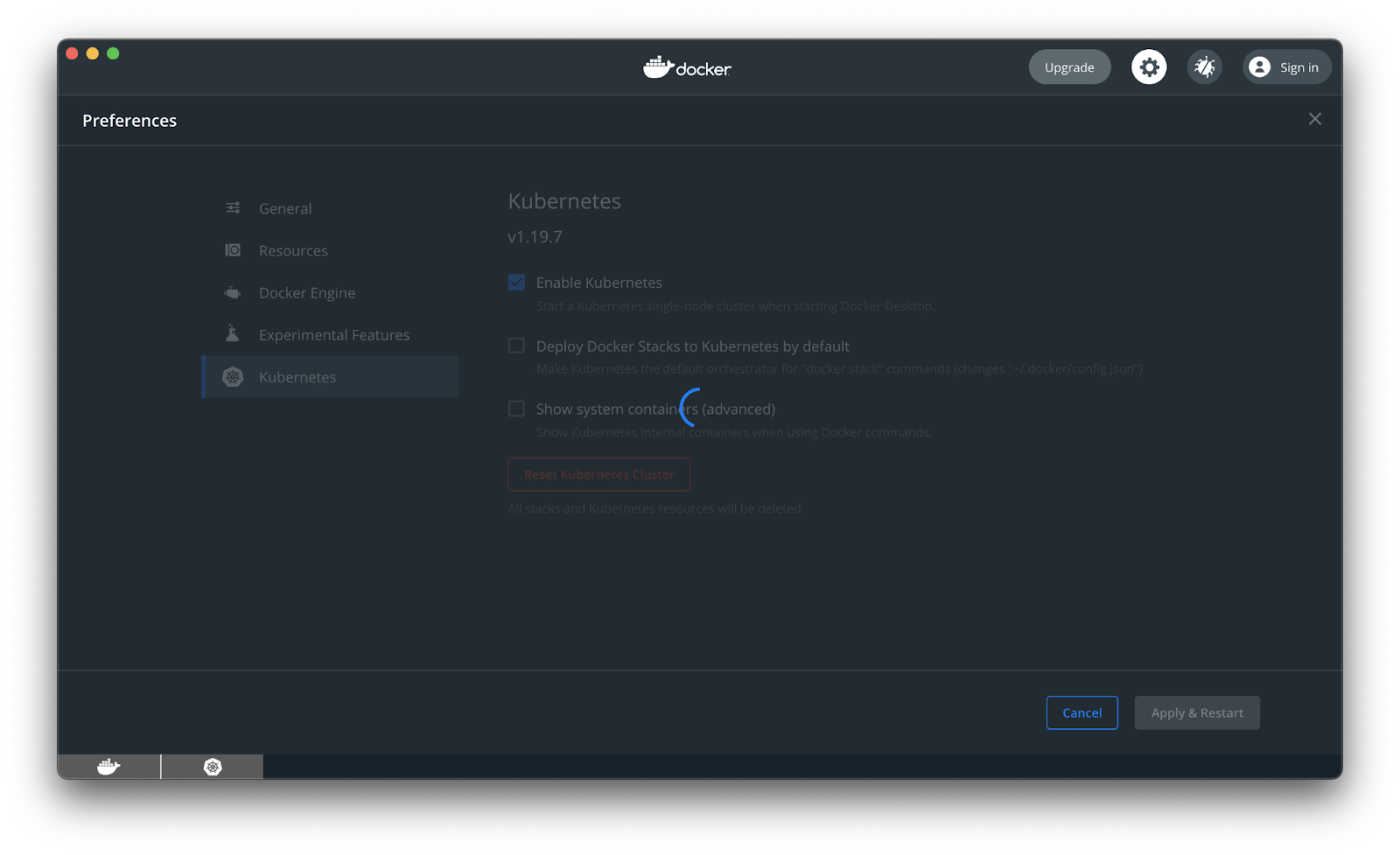Open the troubleshoot bug icon

point(1205,67)
